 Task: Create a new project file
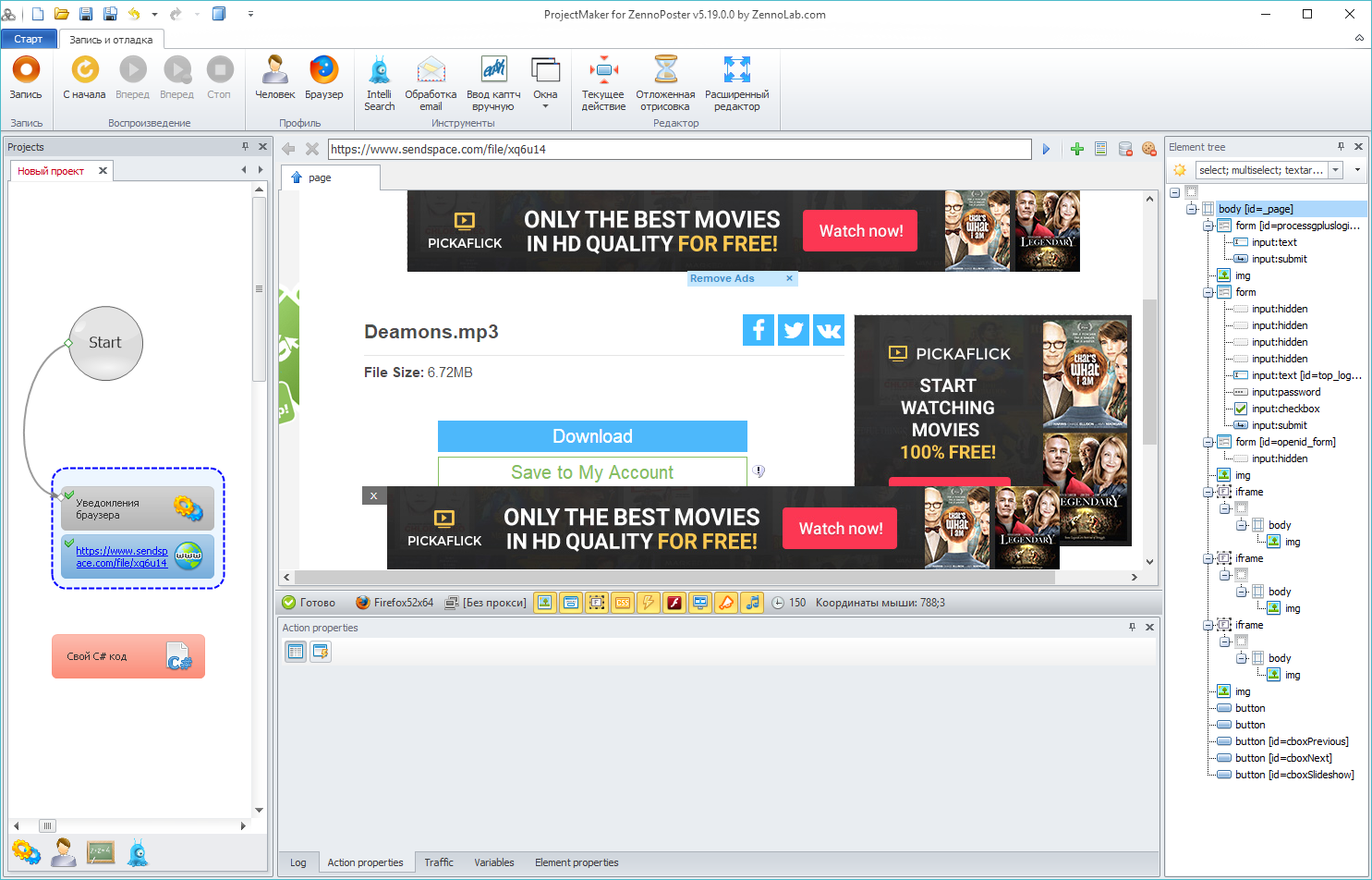(38, 14)
